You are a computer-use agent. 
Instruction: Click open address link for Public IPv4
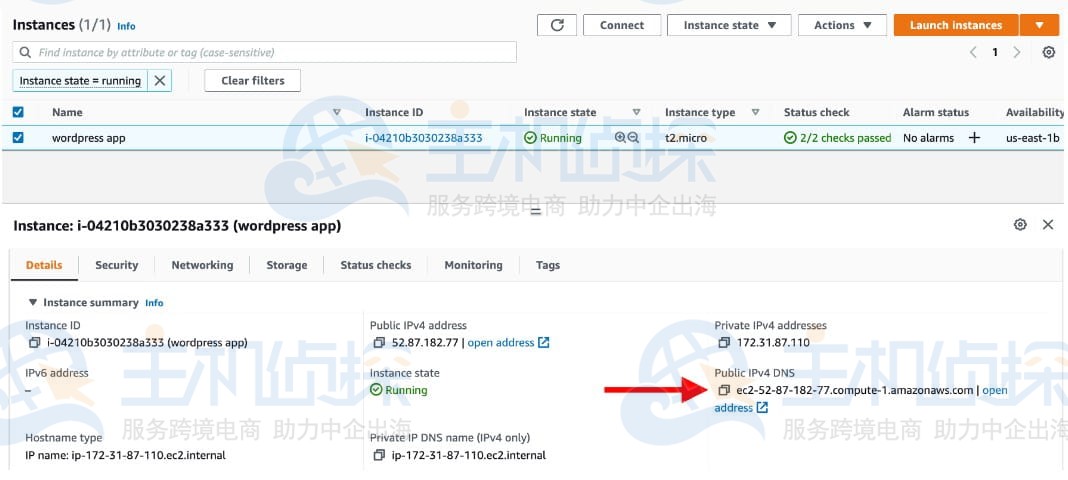click(x=501, y=342)
